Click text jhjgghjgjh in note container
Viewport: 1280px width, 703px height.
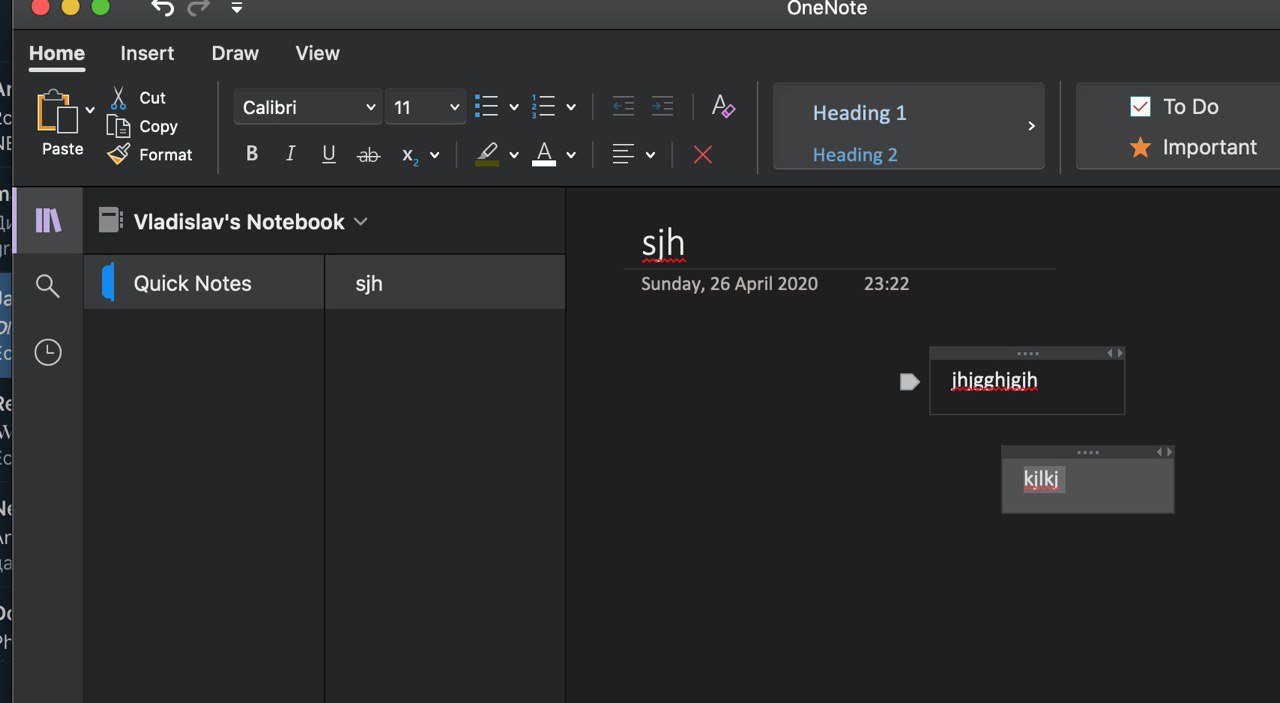tap(994, 381)
